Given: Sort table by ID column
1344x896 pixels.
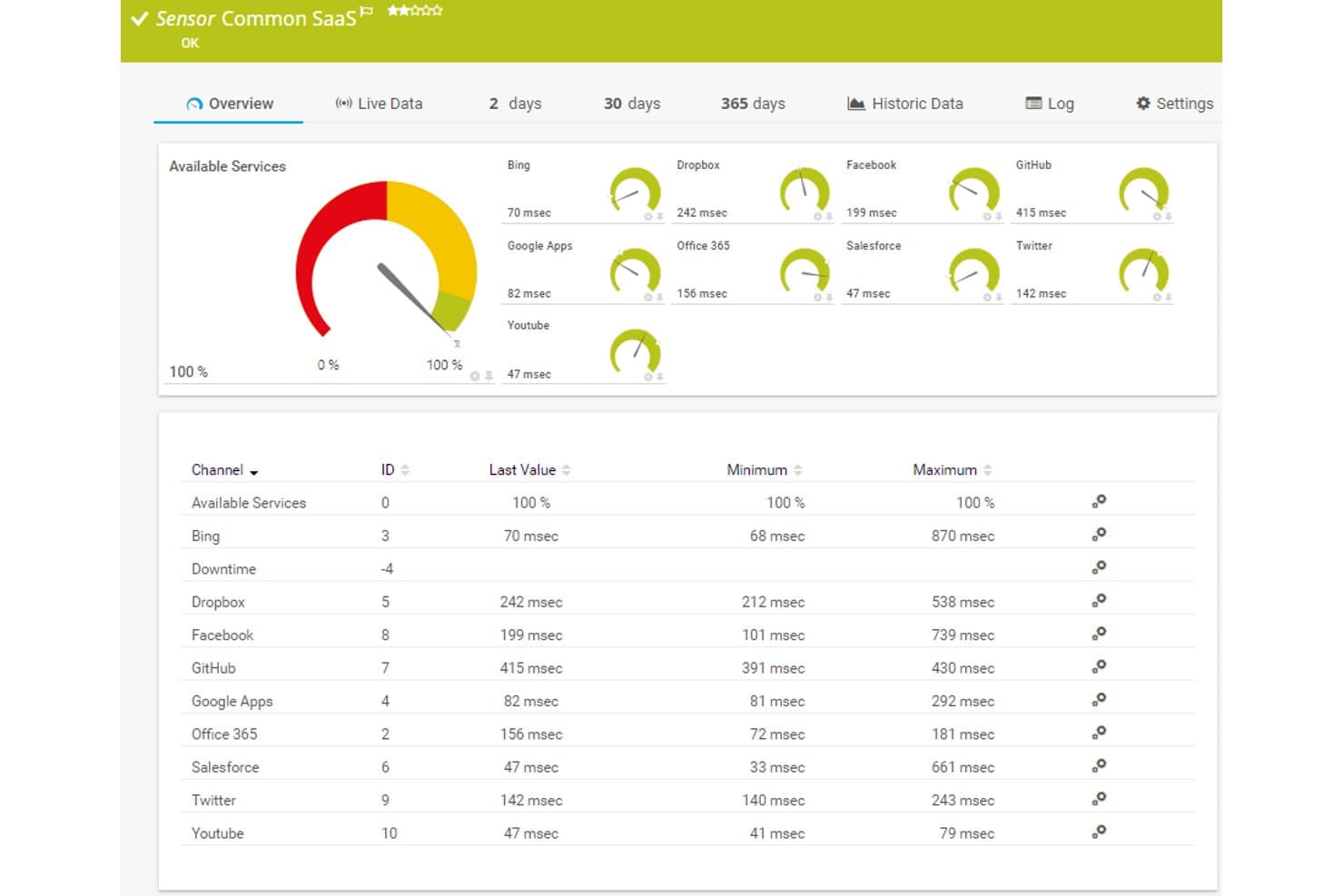Looking at the screenshot, I should pyautogui.click(x=395, y=470).
